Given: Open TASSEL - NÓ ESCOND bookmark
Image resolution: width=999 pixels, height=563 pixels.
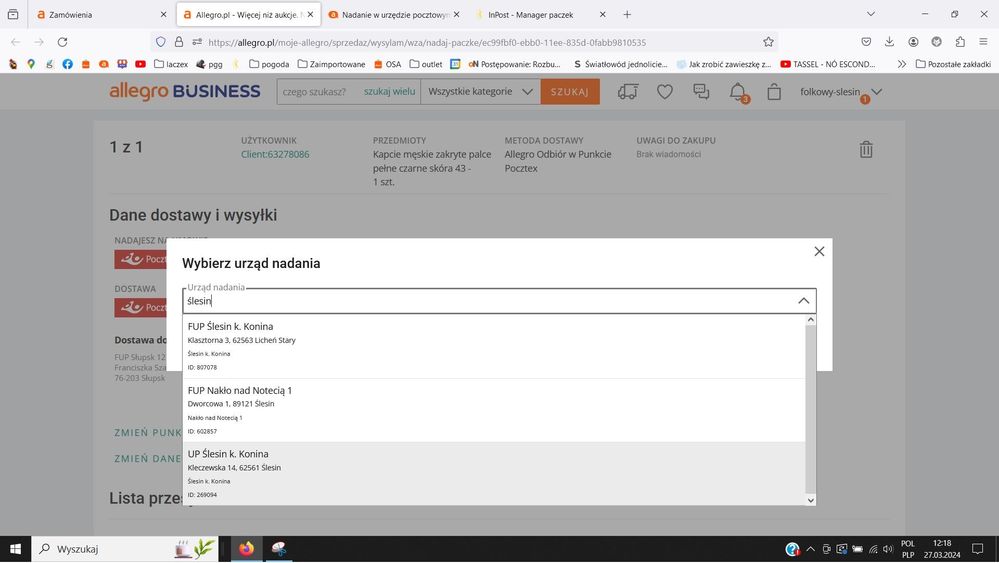Looking at the screenshot, I should pos(828,64).
